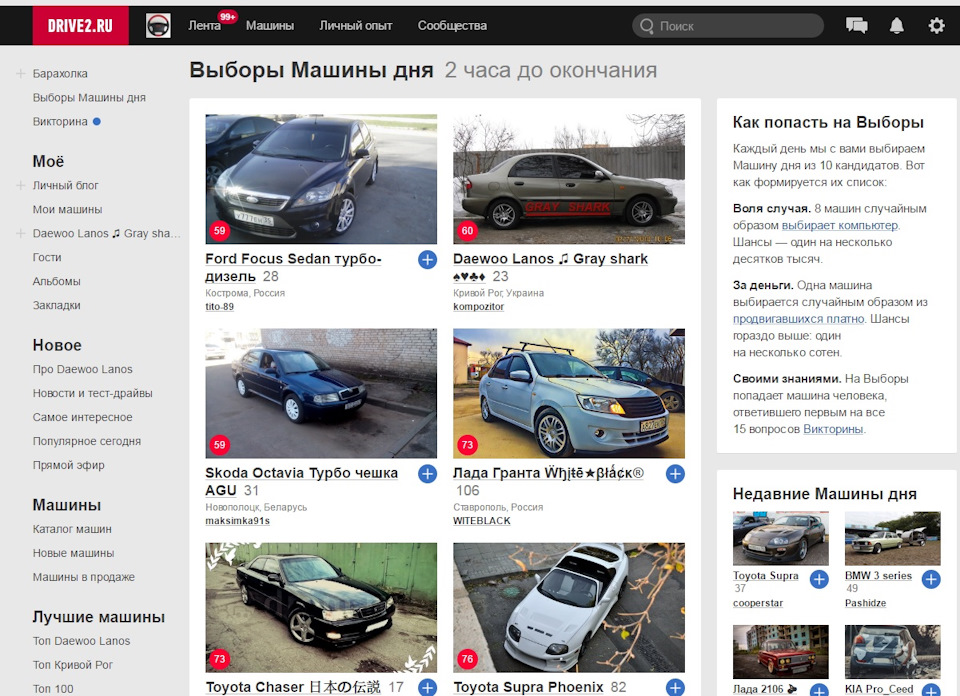This screenshot has width=960, height=696.
Task: Open the messages chat icon
Action: 857,26
